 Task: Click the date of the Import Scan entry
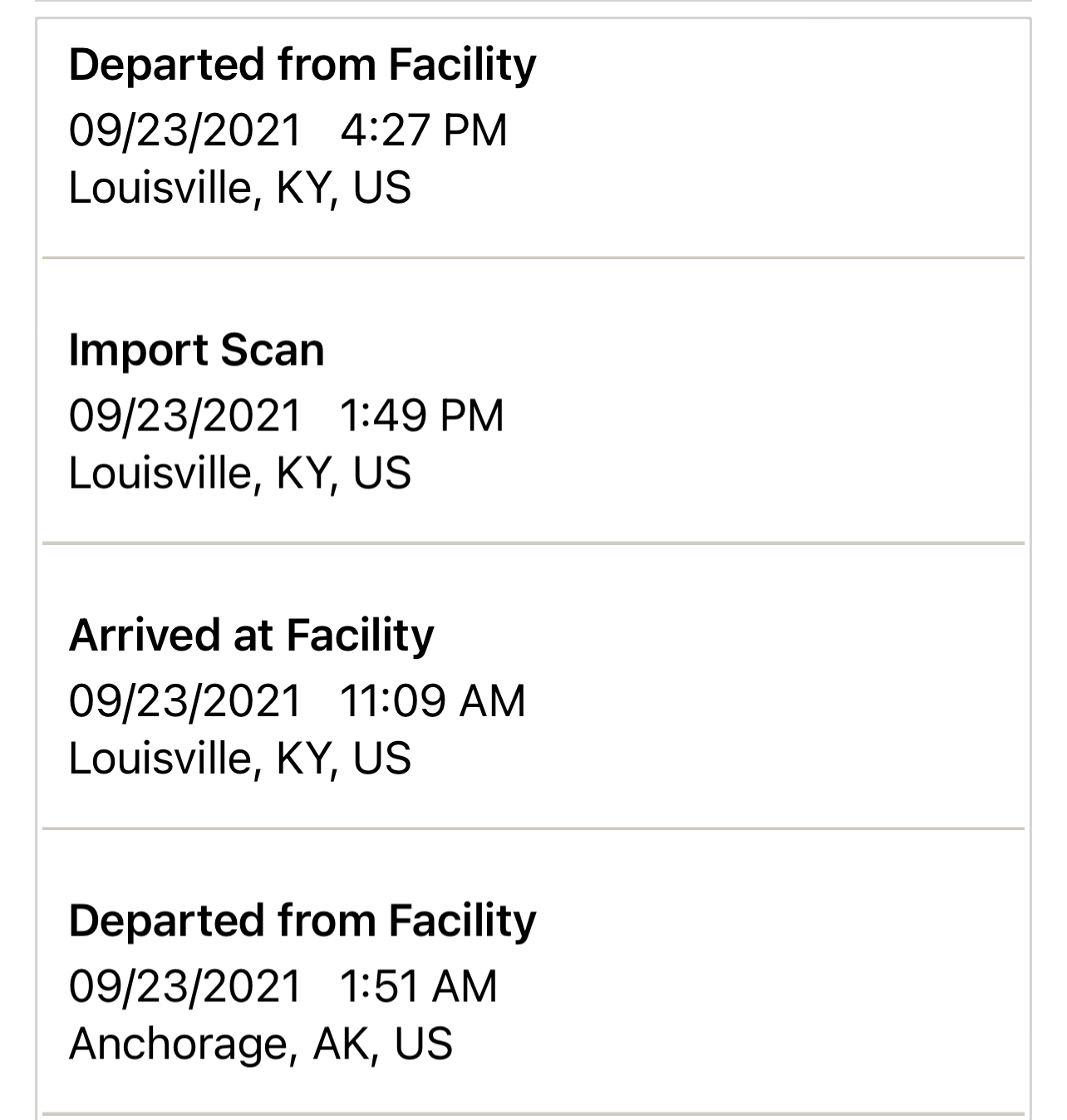point(184,415)
